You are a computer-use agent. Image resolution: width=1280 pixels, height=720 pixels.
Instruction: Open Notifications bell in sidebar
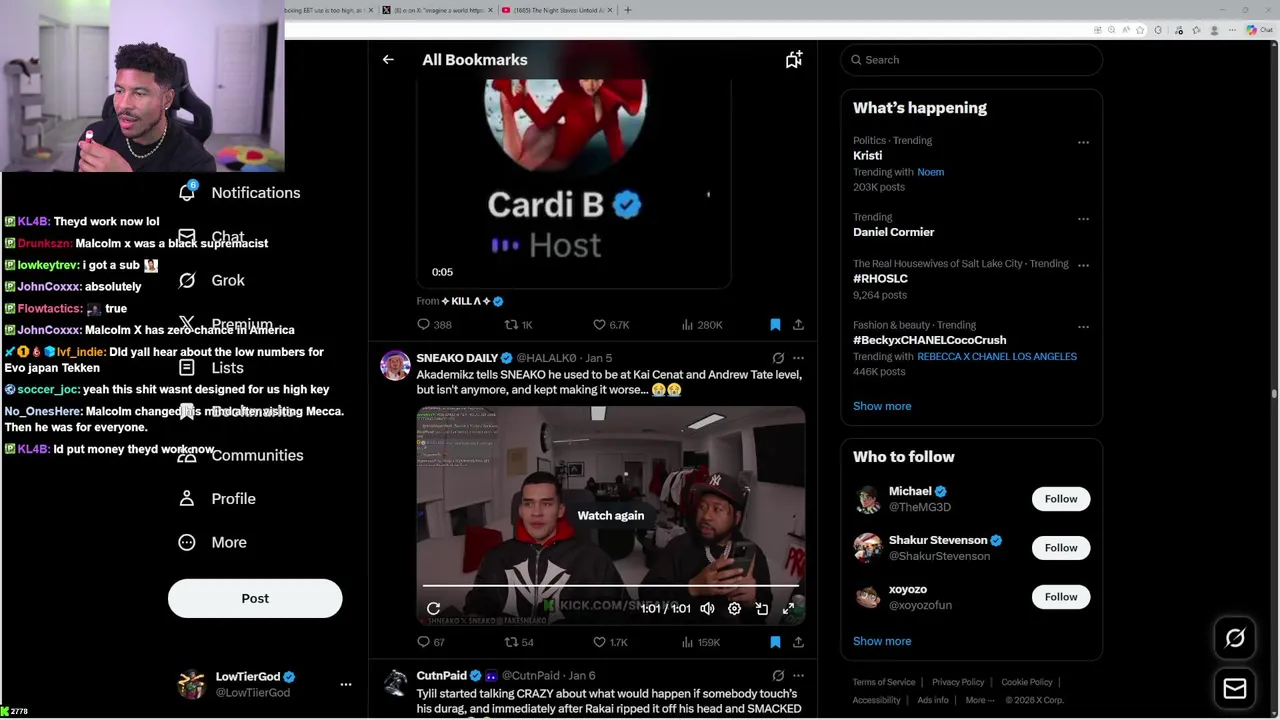[240, 193]
